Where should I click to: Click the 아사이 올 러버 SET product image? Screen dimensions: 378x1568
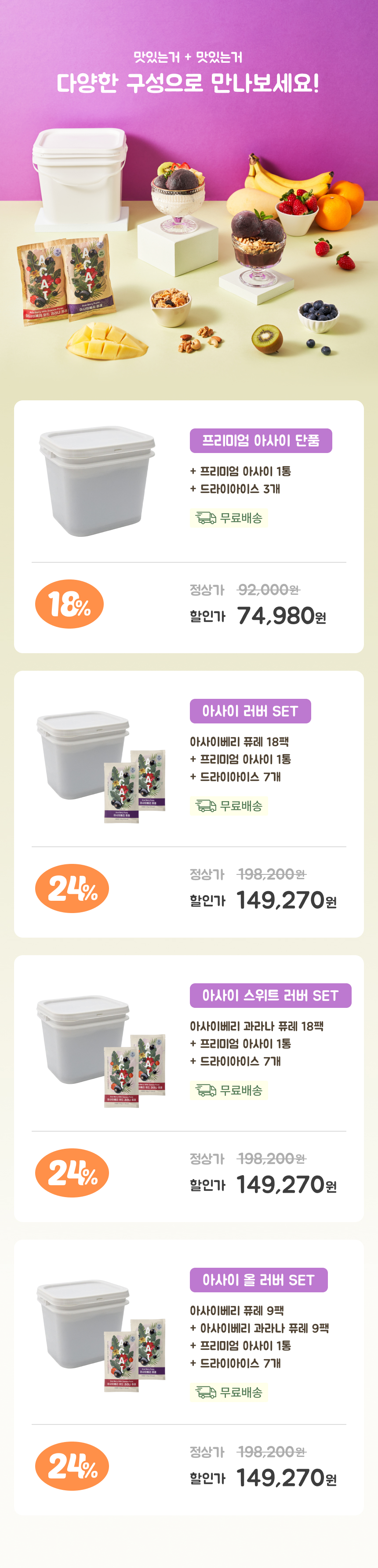[x=101, y=1335]
